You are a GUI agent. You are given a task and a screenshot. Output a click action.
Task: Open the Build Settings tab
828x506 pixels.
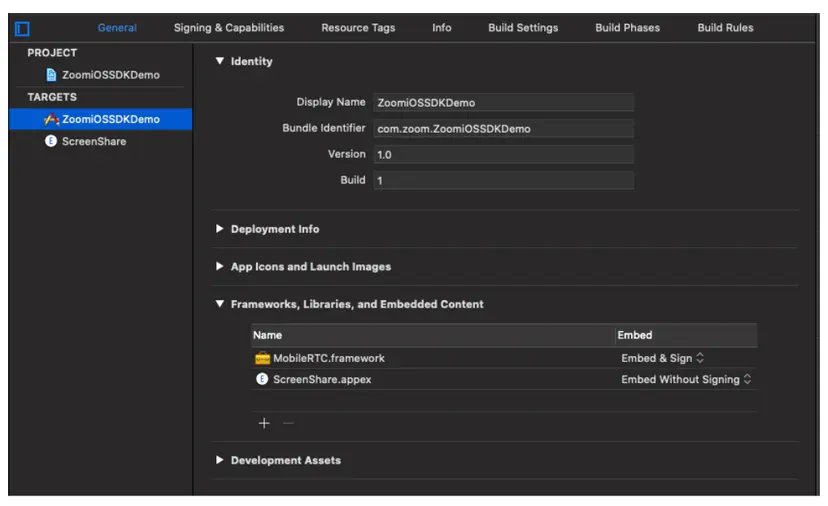523,28
